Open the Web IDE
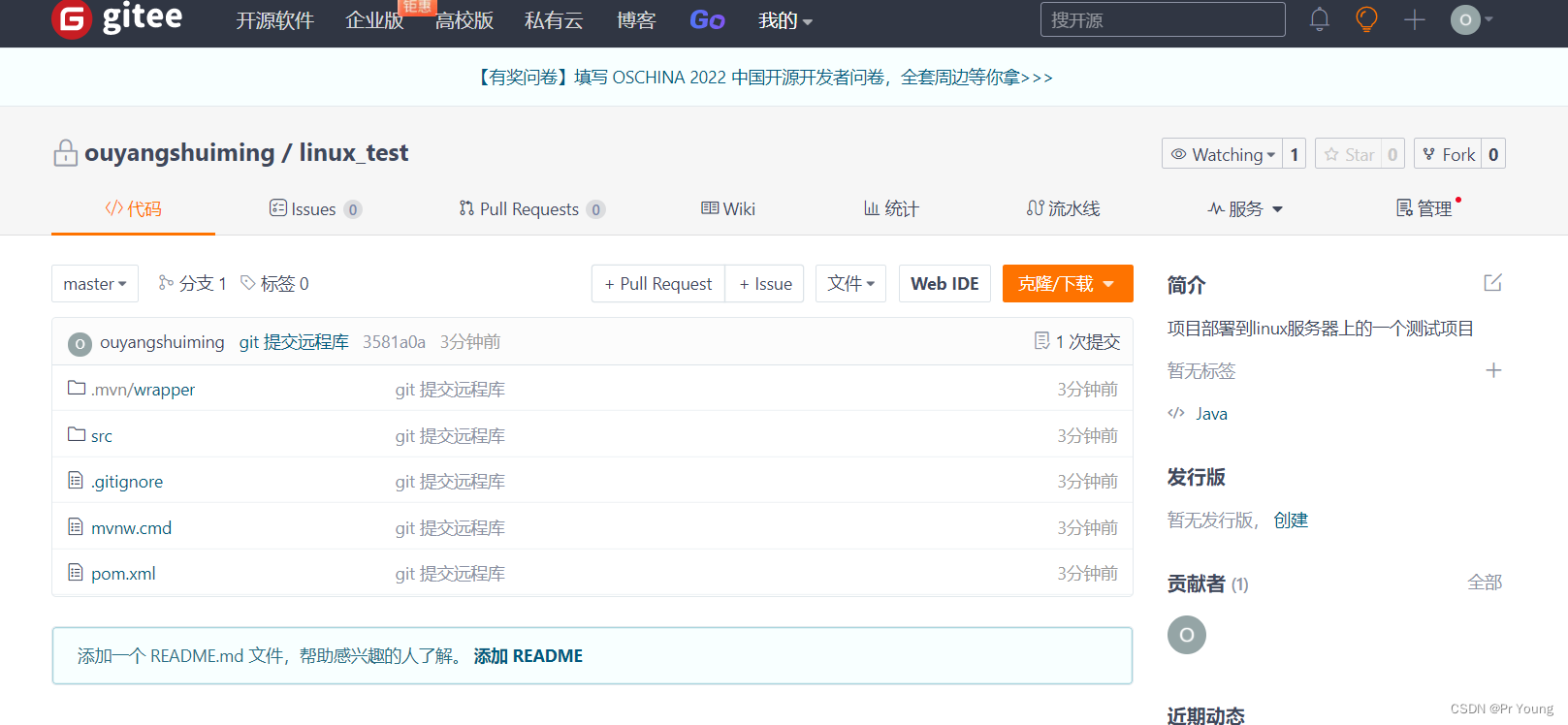The height and width of the screenshot is (725, 1568). coord(944,284)
